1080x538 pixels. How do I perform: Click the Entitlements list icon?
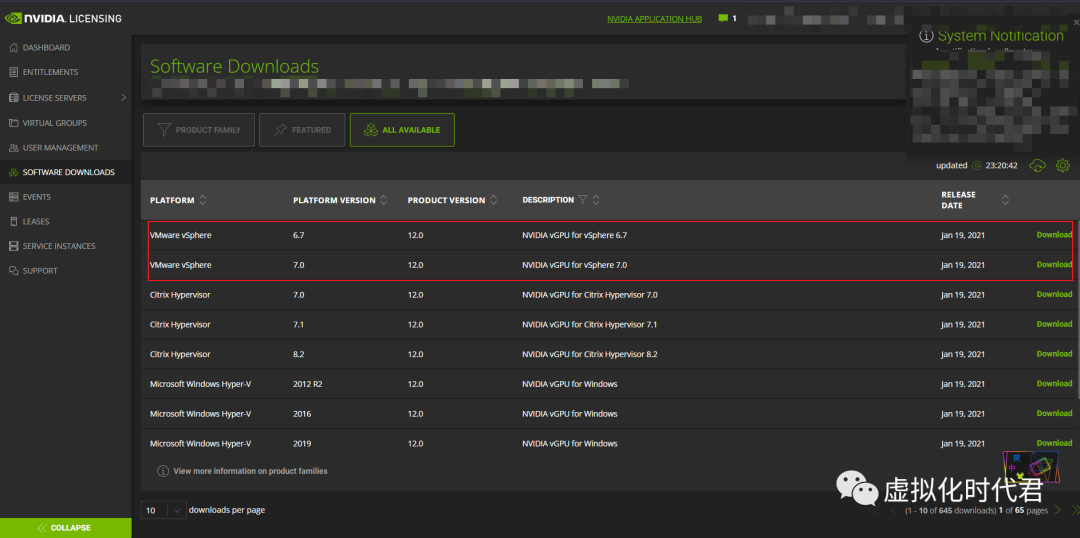pos(13,72)
